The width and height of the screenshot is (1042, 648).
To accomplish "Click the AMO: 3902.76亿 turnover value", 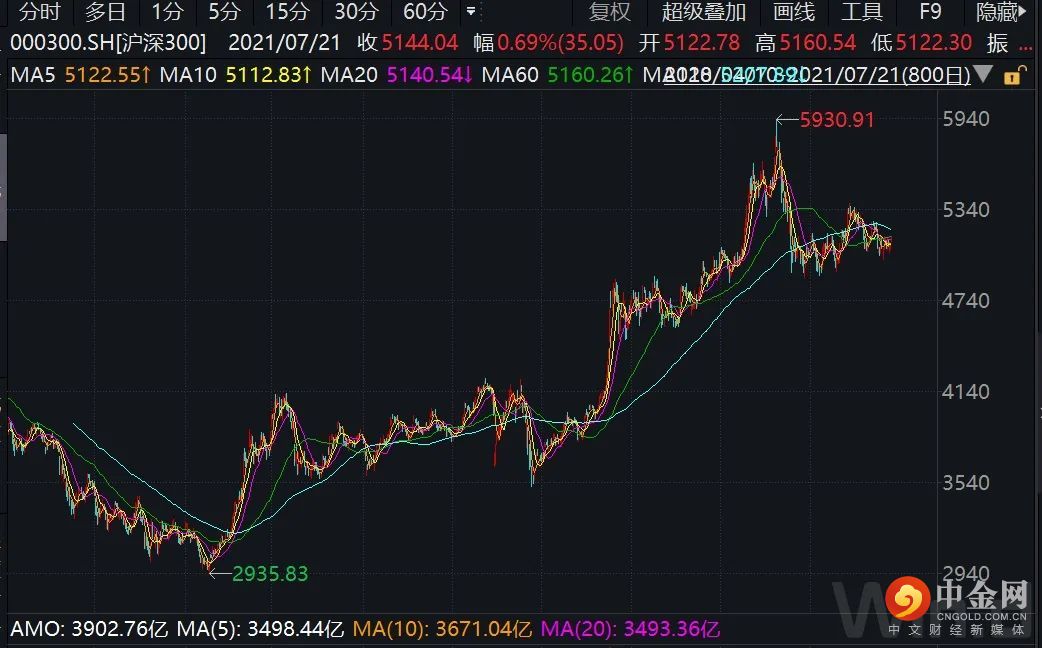I will pos(89,629).
